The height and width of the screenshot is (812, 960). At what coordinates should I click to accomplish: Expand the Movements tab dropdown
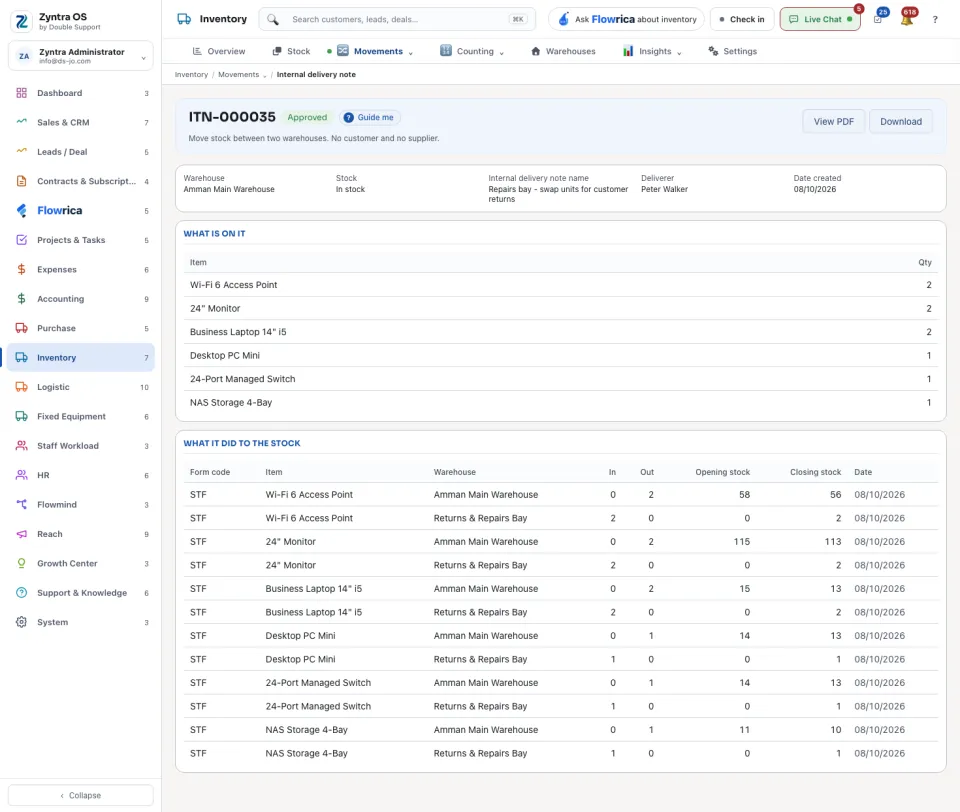click(x=411, y=53)
